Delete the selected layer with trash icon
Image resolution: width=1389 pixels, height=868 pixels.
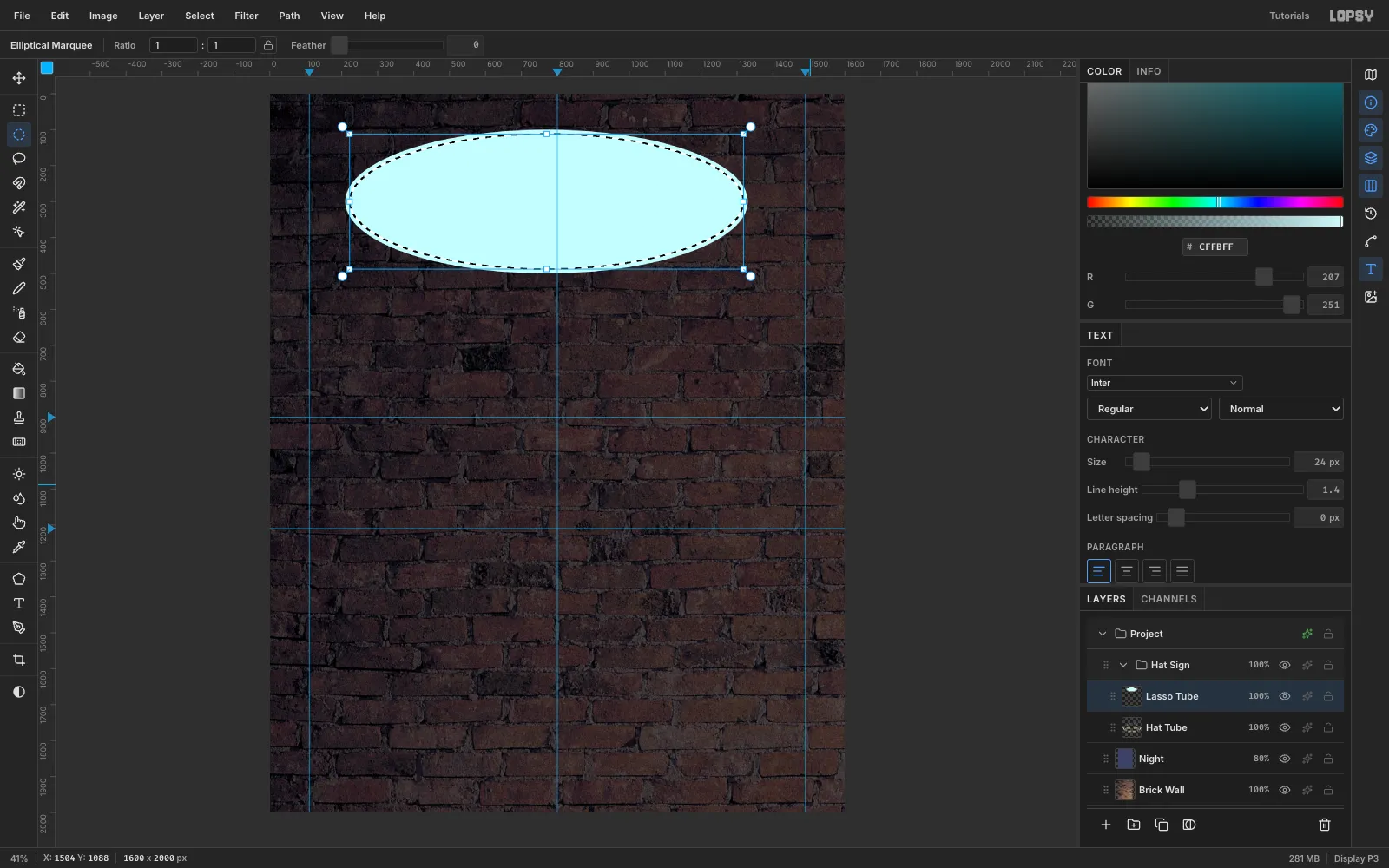(x=1325, y=825)
